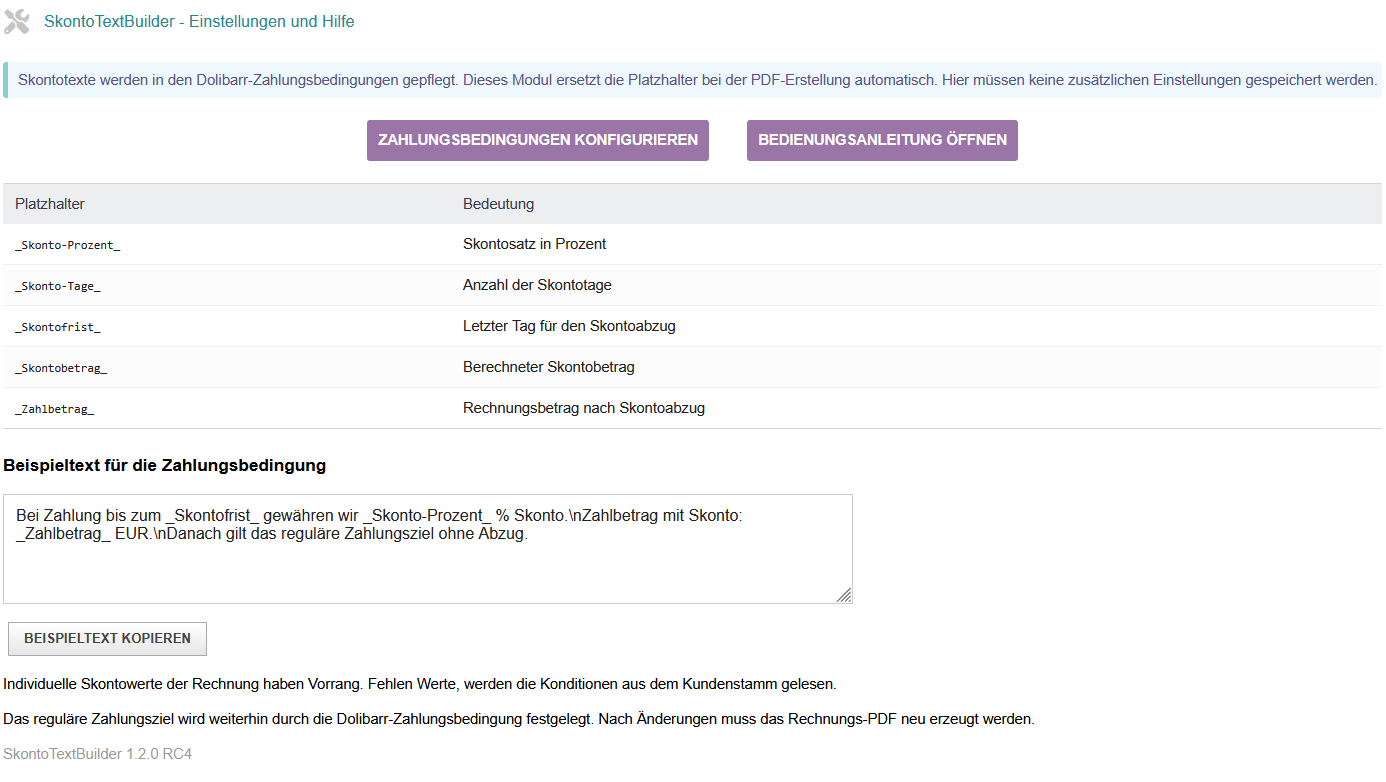Viewport: 1386px width, 782px height.
Task: Click the Bedeutung column header
Action: 499,204
